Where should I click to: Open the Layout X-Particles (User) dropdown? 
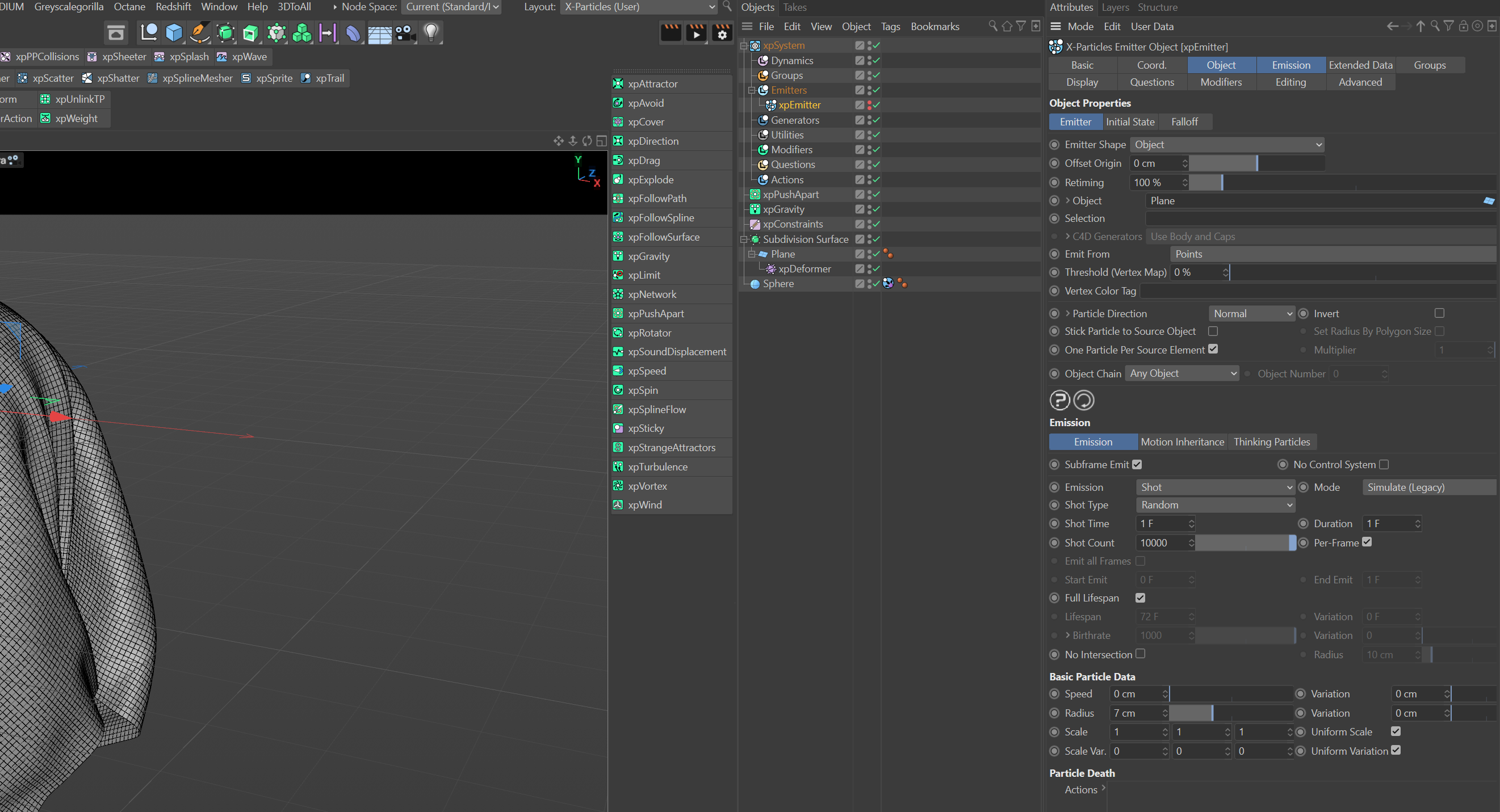tap(639, 7)
